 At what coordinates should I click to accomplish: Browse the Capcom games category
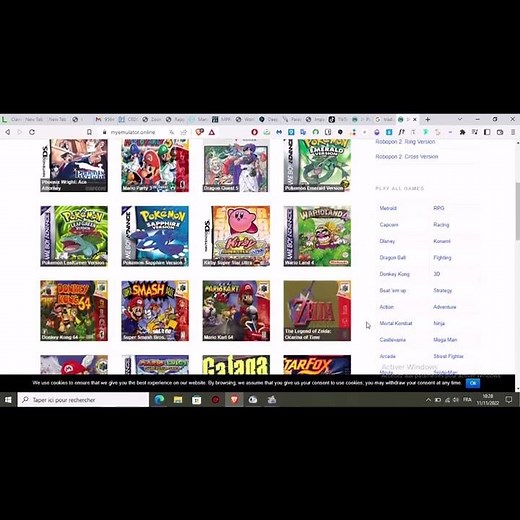pyautogui.click(x=389, y=225)
